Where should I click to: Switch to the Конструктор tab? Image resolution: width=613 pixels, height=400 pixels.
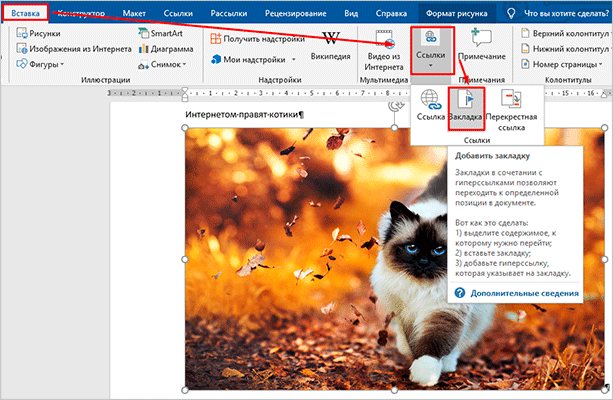(81, 13)
